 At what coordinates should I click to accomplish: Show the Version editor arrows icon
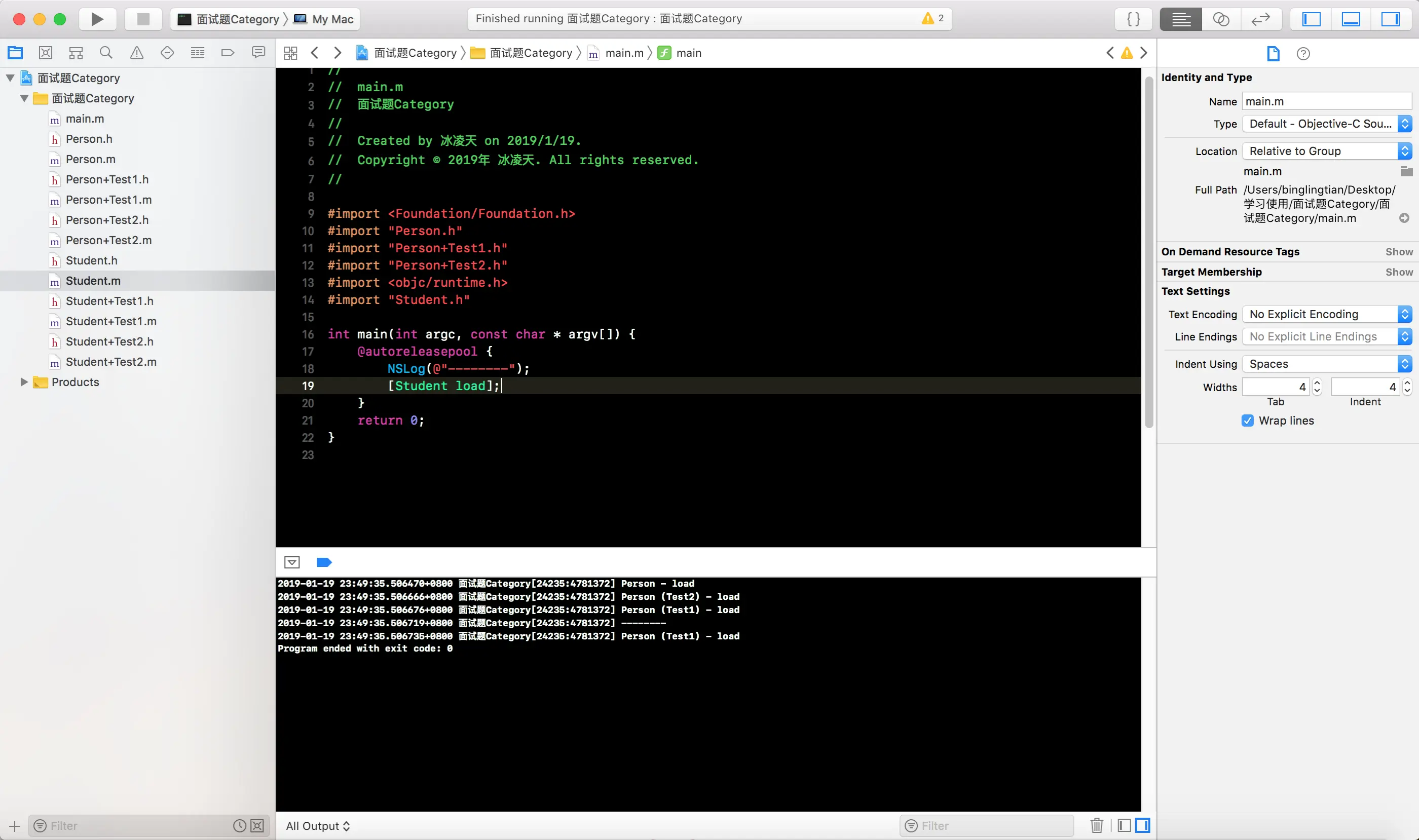tap(1260, 19)
